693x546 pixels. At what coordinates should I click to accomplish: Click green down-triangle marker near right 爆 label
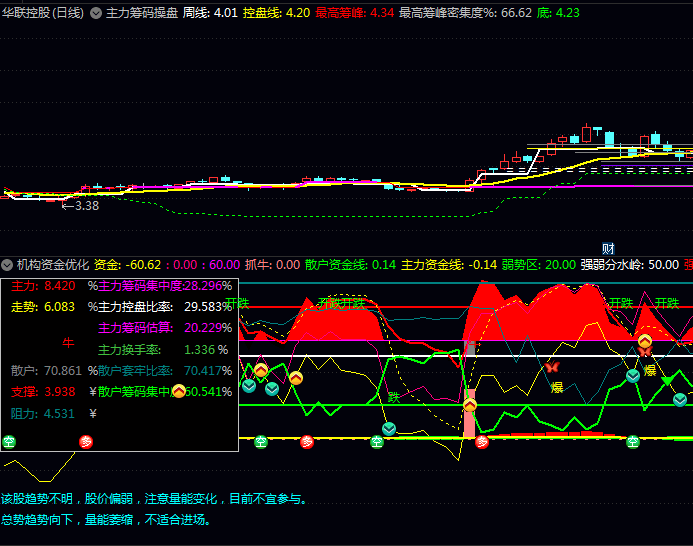667,380
